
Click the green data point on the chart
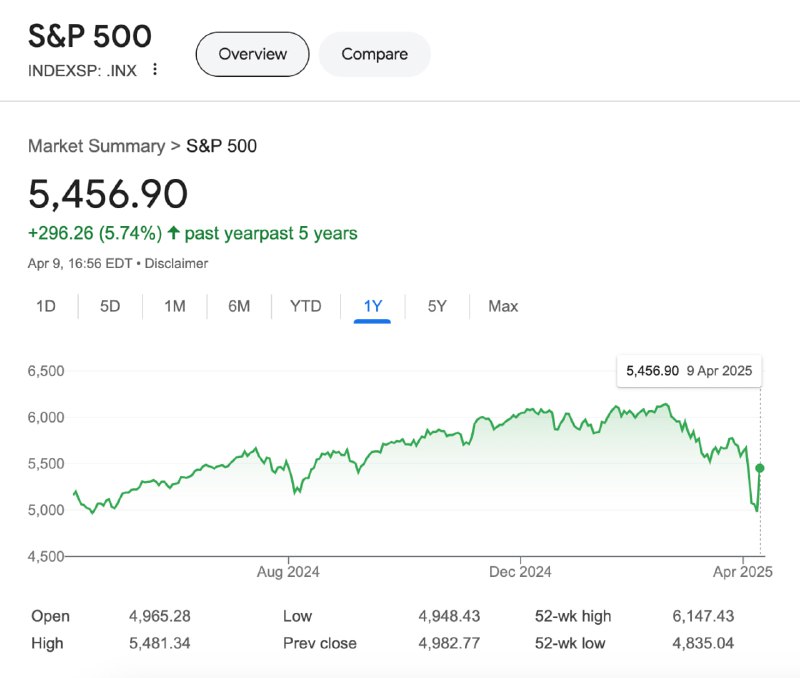coord(760,468)
